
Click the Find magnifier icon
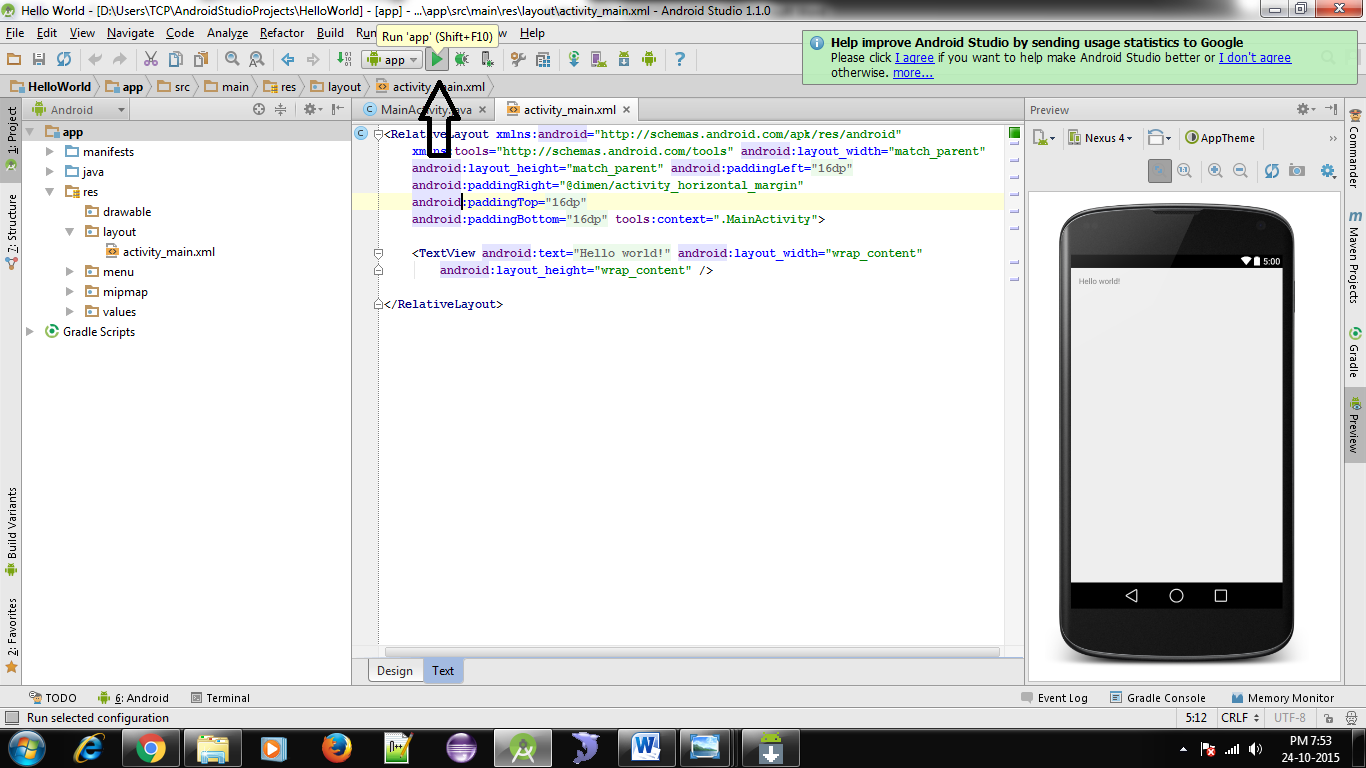(x=232, y=60)
